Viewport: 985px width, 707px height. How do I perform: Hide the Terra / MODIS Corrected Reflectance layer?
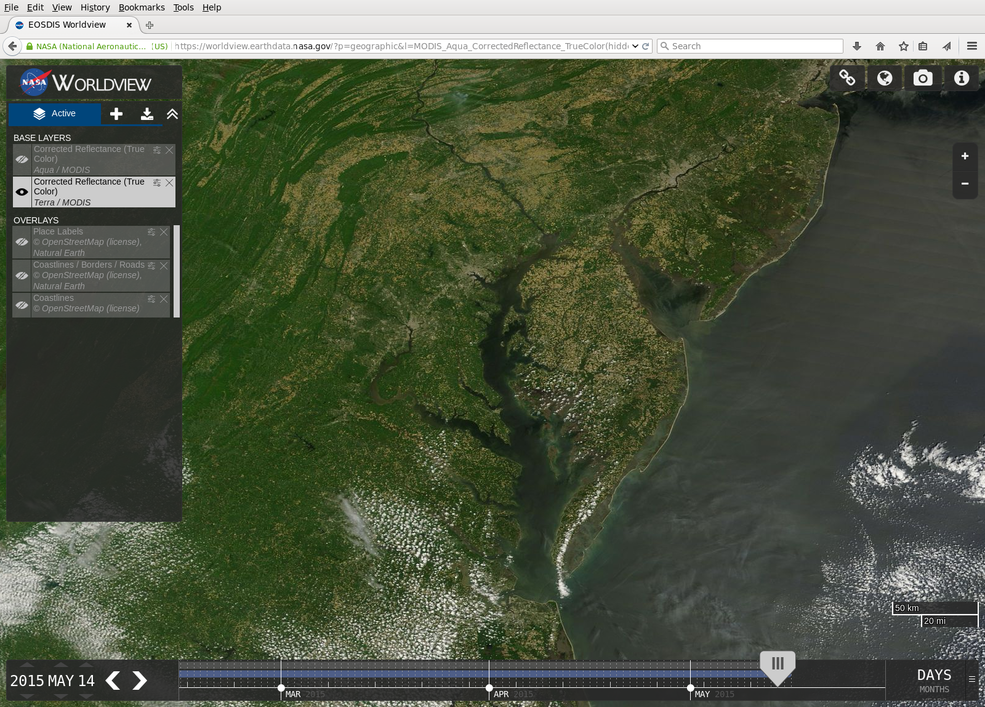tap(21, 191)
